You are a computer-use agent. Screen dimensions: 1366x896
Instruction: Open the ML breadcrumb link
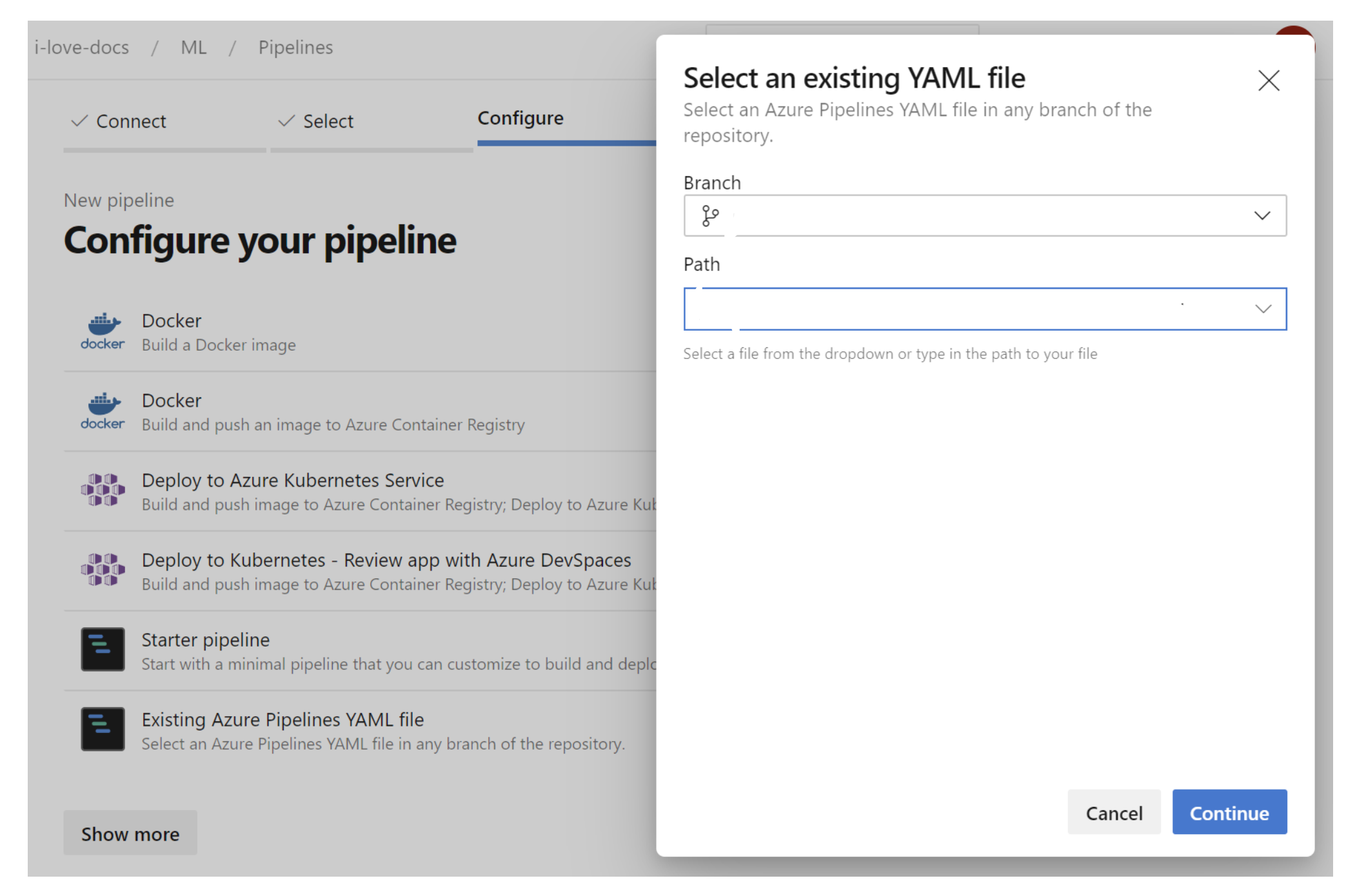pos(193,48)
